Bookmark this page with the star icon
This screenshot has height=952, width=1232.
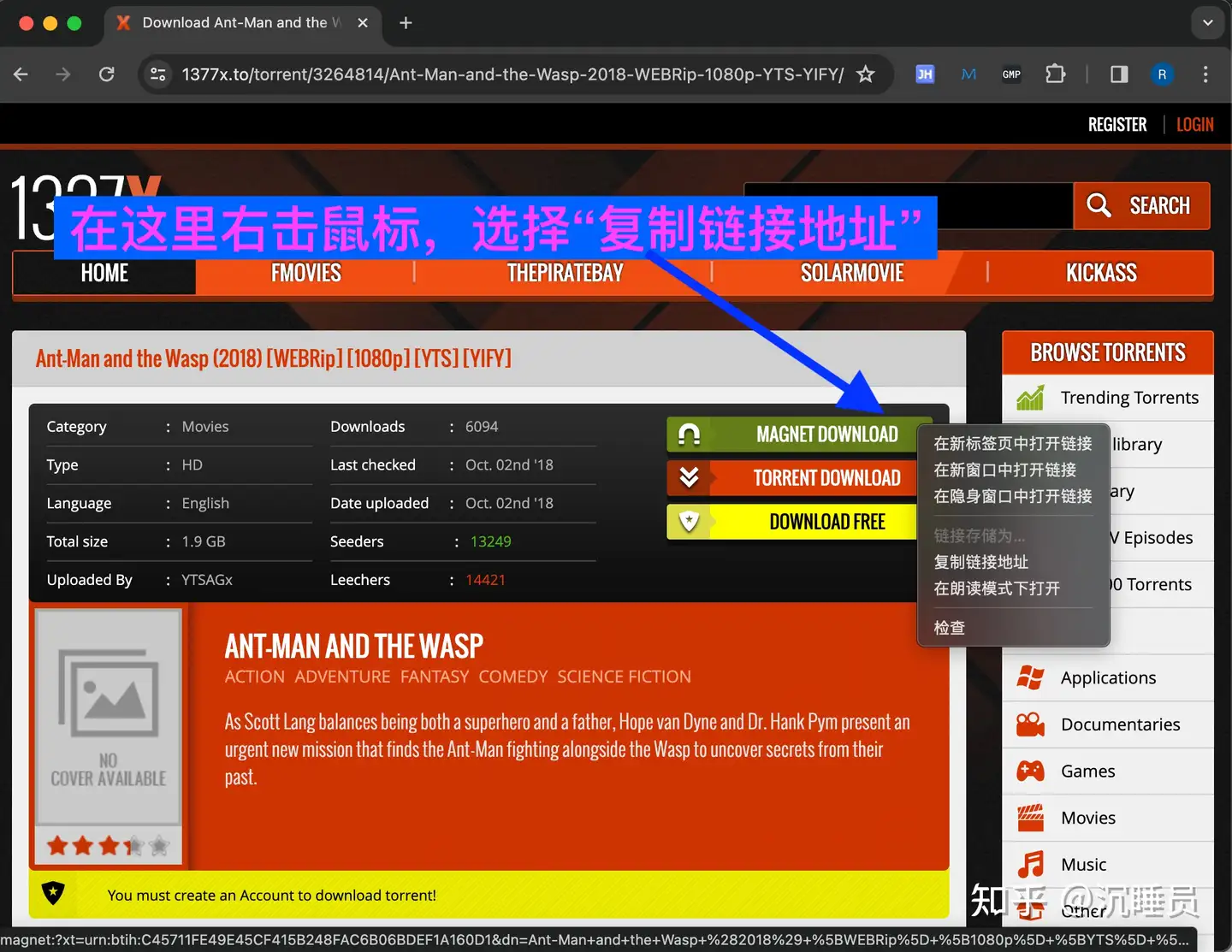tap(866, 74)
